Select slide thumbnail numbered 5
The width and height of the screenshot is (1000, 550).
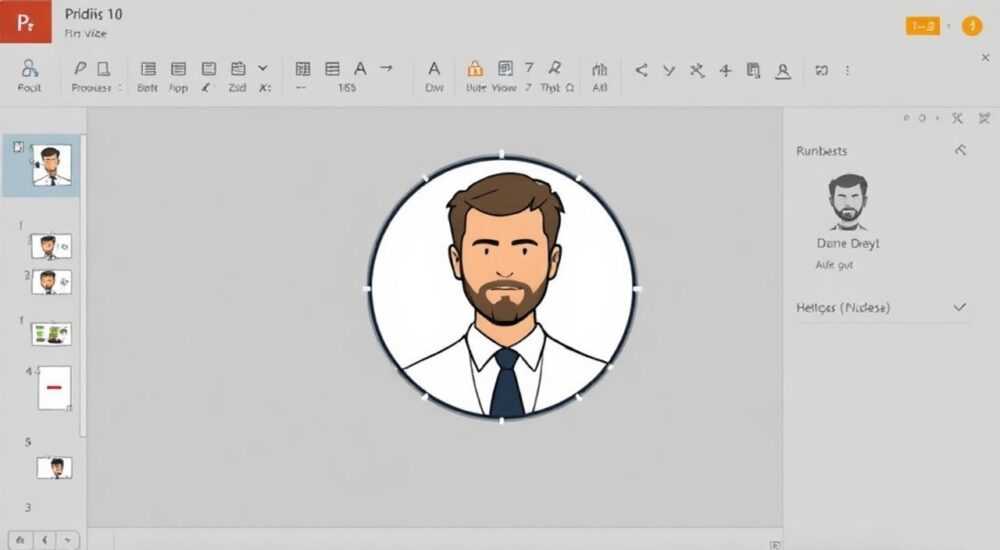[x=54, y=468]
